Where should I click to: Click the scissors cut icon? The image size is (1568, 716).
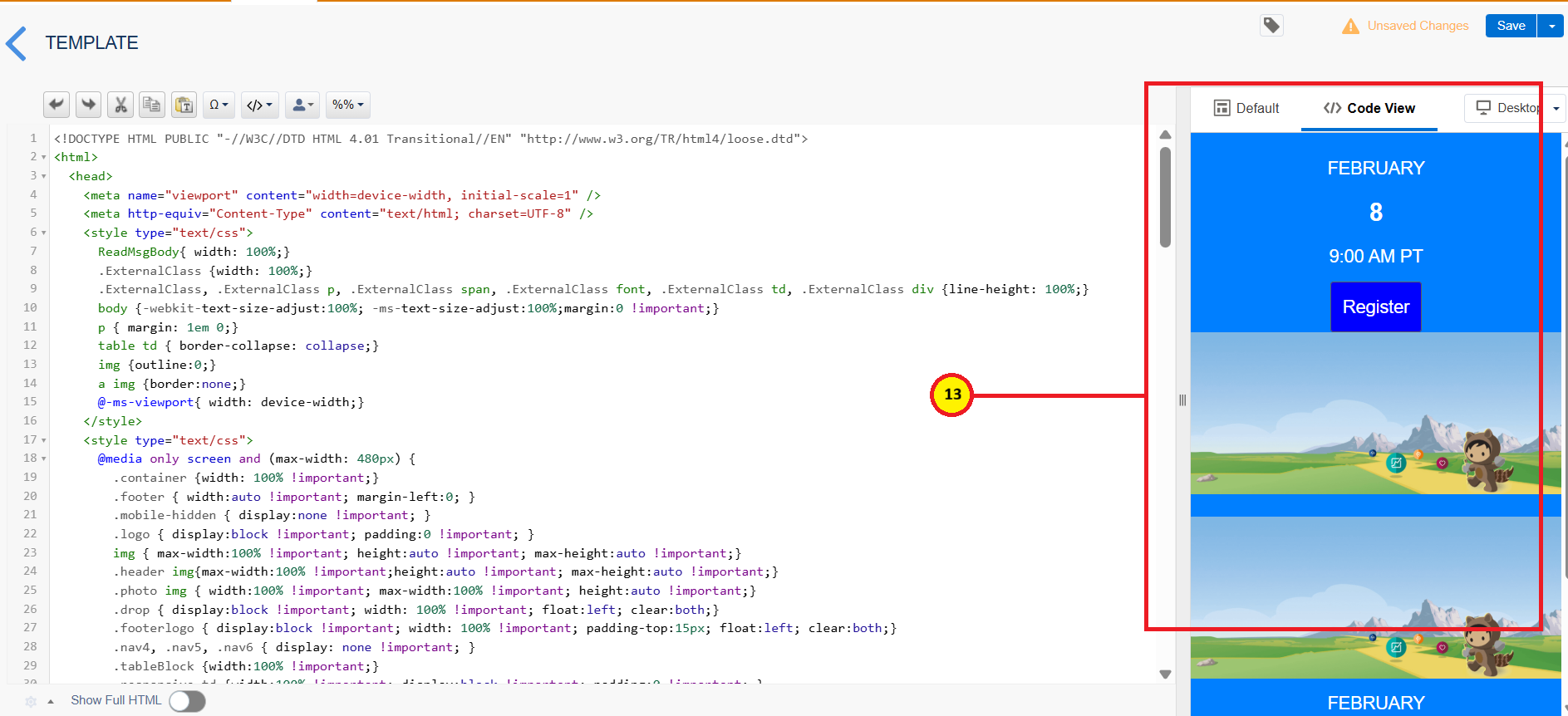(x=120, y=105)
